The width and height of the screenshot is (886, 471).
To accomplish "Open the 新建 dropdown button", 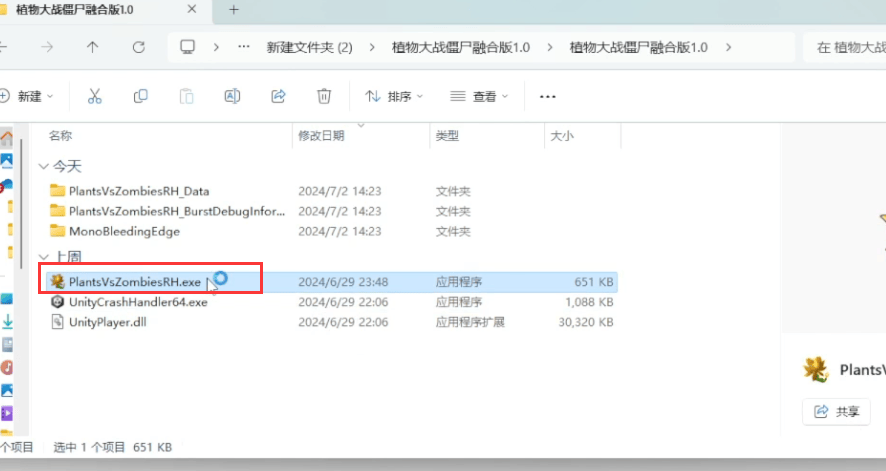I will tap(27, 97).
